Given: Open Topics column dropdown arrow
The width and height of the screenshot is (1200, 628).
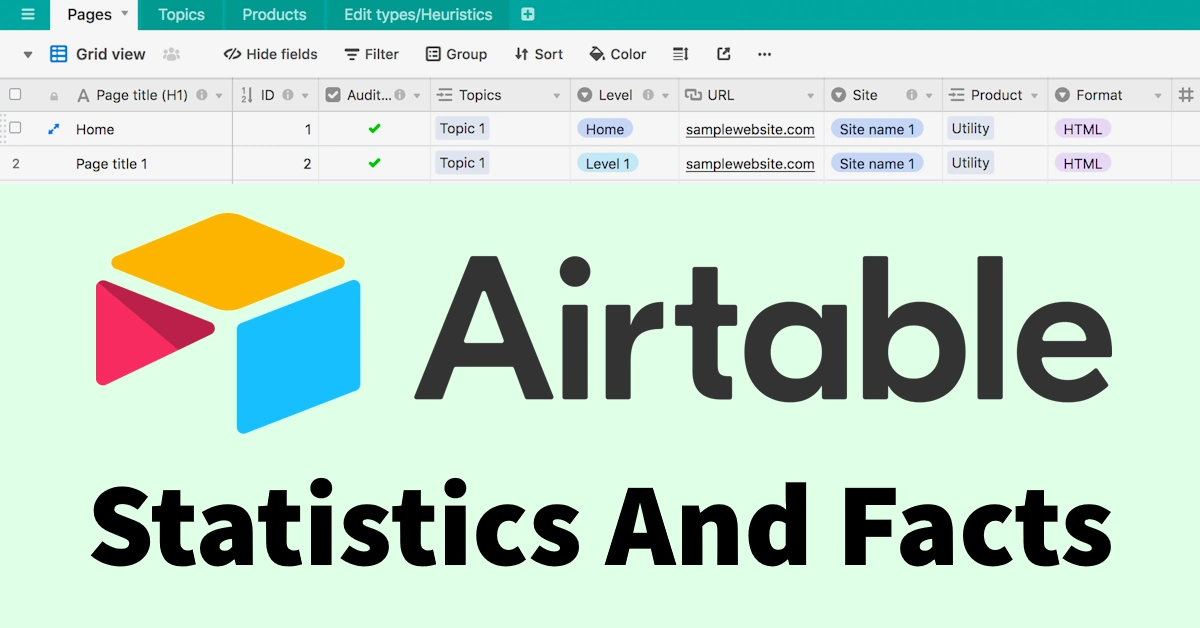Looking at the screenshot, I should tap(557, 96).
